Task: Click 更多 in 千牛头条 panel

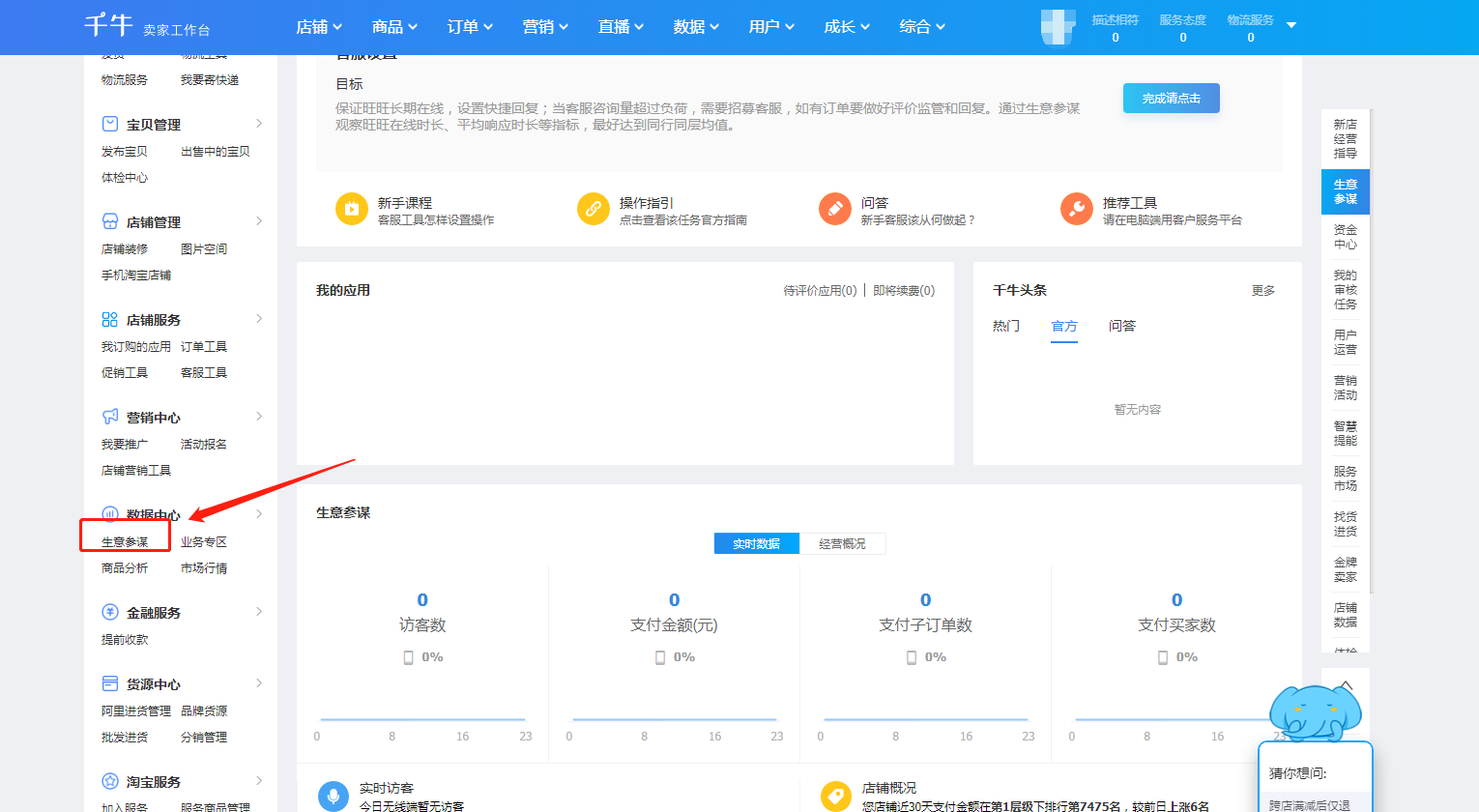Action: pos(1263,290)
